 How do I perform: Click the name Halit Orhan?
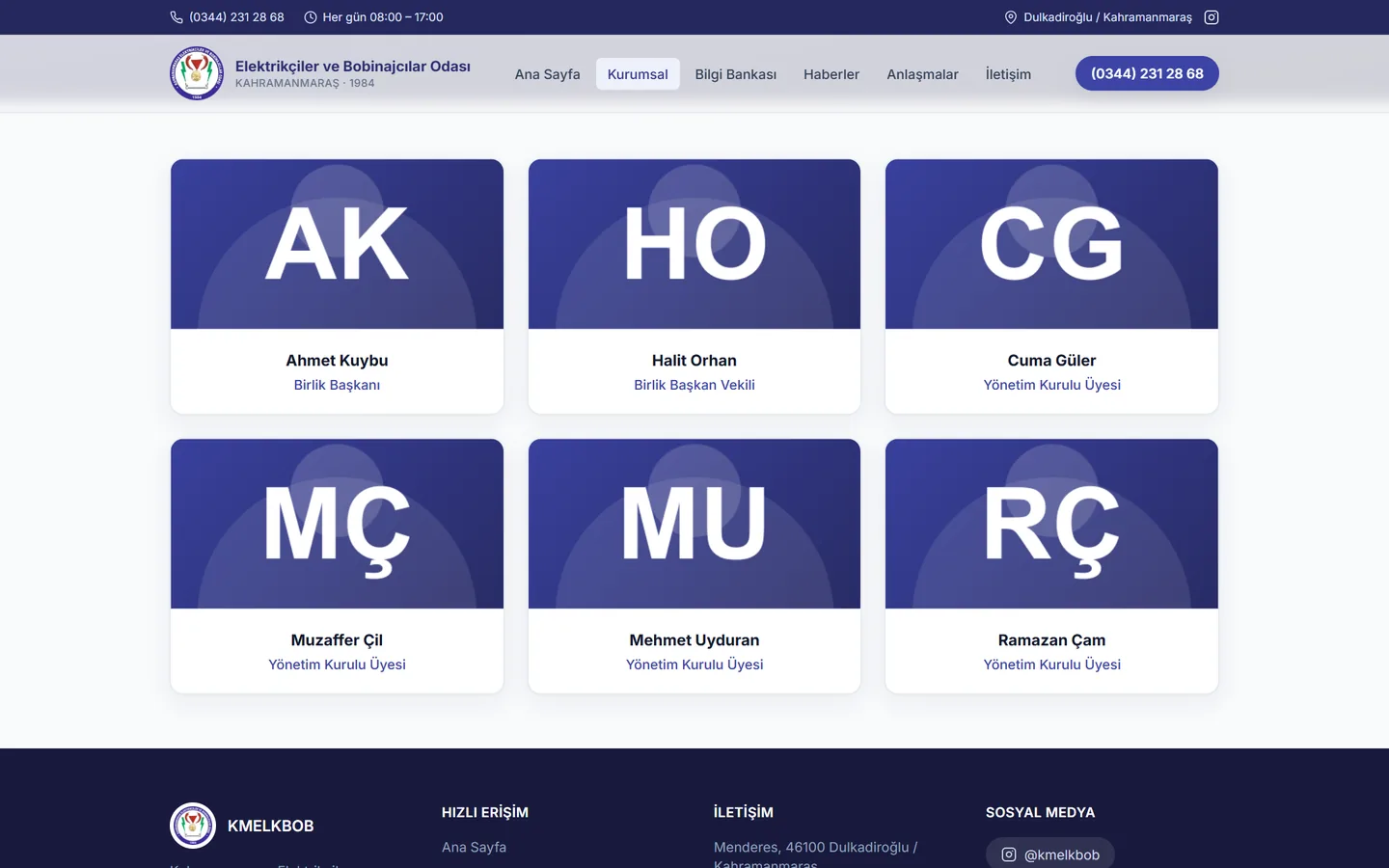pos(694,360)
